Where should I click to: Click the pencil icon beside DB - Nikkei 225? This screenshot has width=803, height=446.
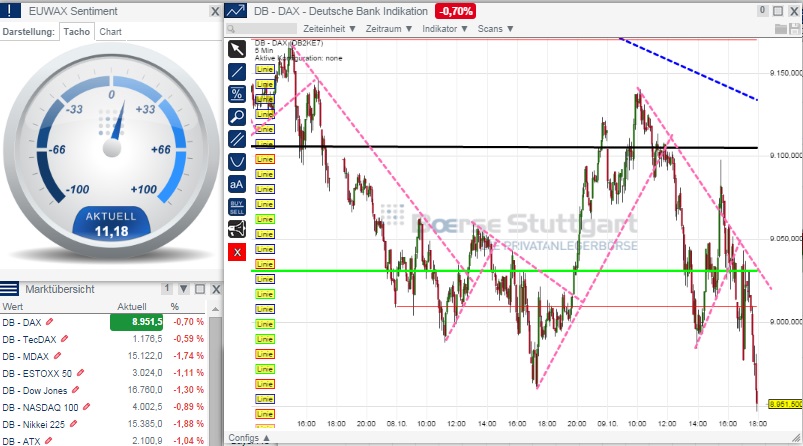point(73,423)
